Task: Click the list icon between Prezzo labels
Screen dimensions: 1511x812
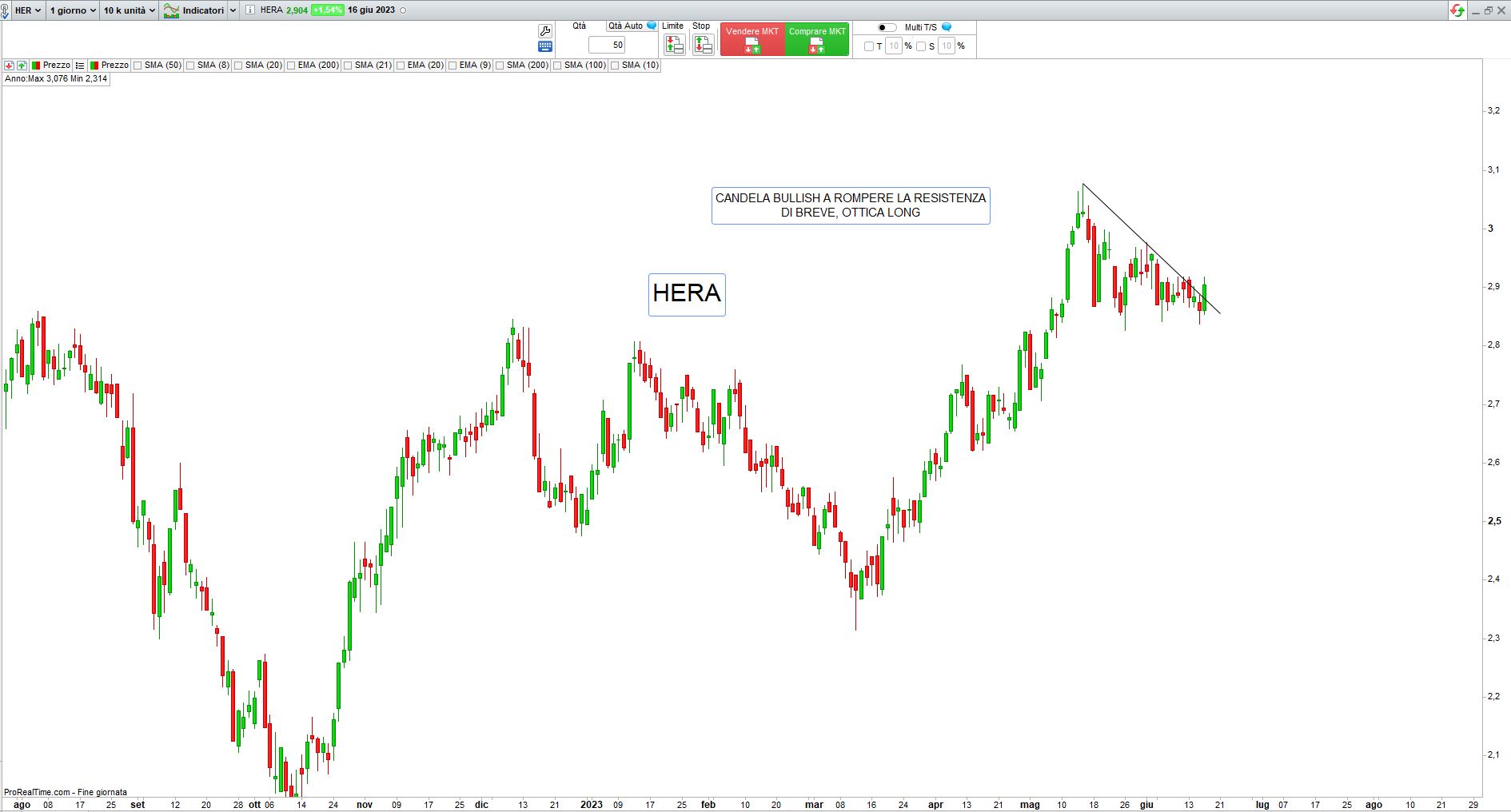Action: pos(80,66)
